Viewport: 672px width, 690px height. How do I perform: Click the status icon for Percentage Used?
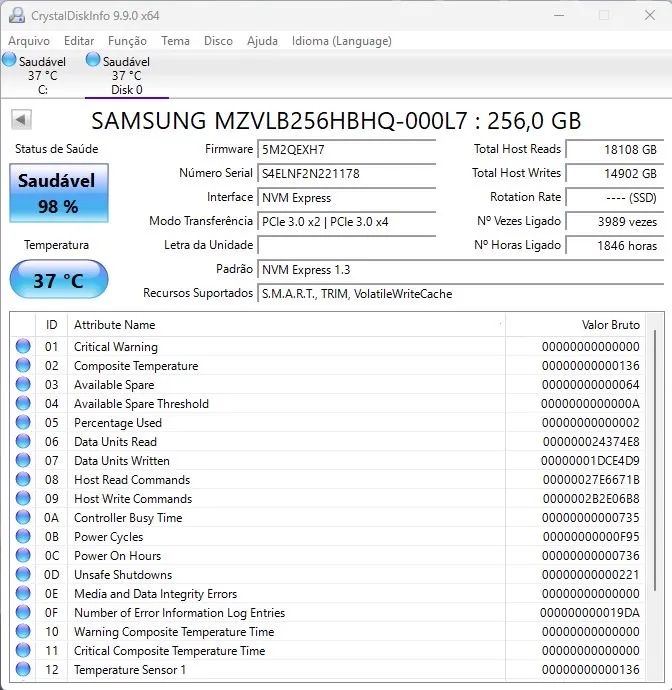[x=23, y=422]
